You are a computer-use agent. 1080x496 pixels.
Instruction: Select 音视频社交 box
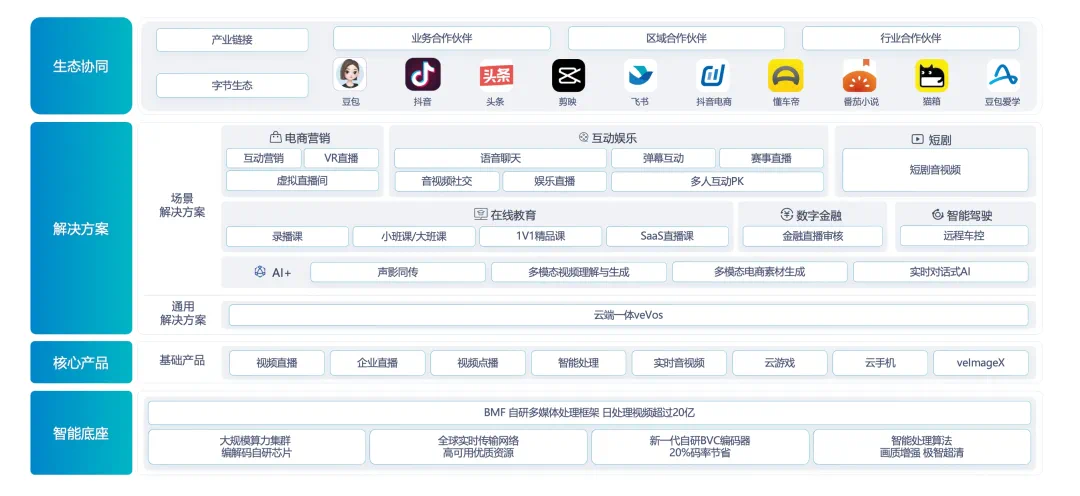(x=446, y=181)
